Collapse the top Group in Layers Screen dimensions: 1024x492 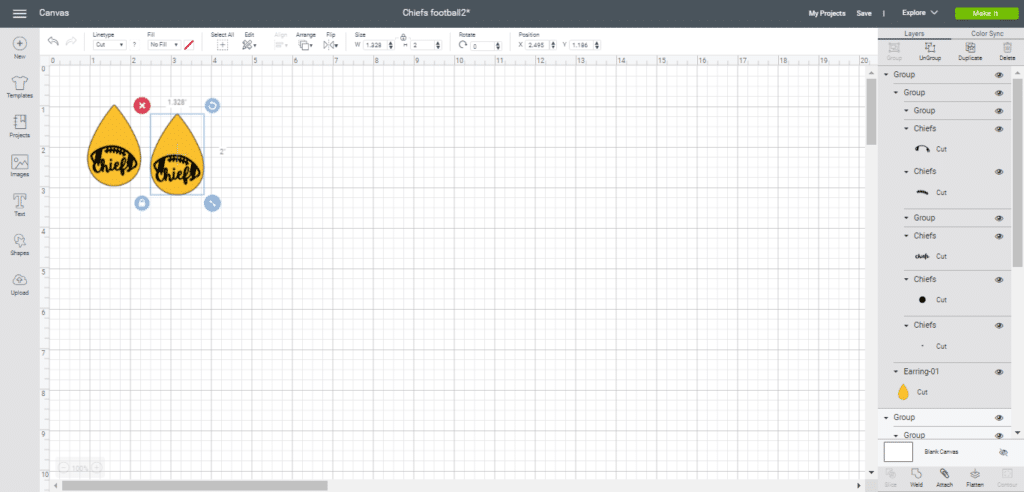[x=886, y=76]
